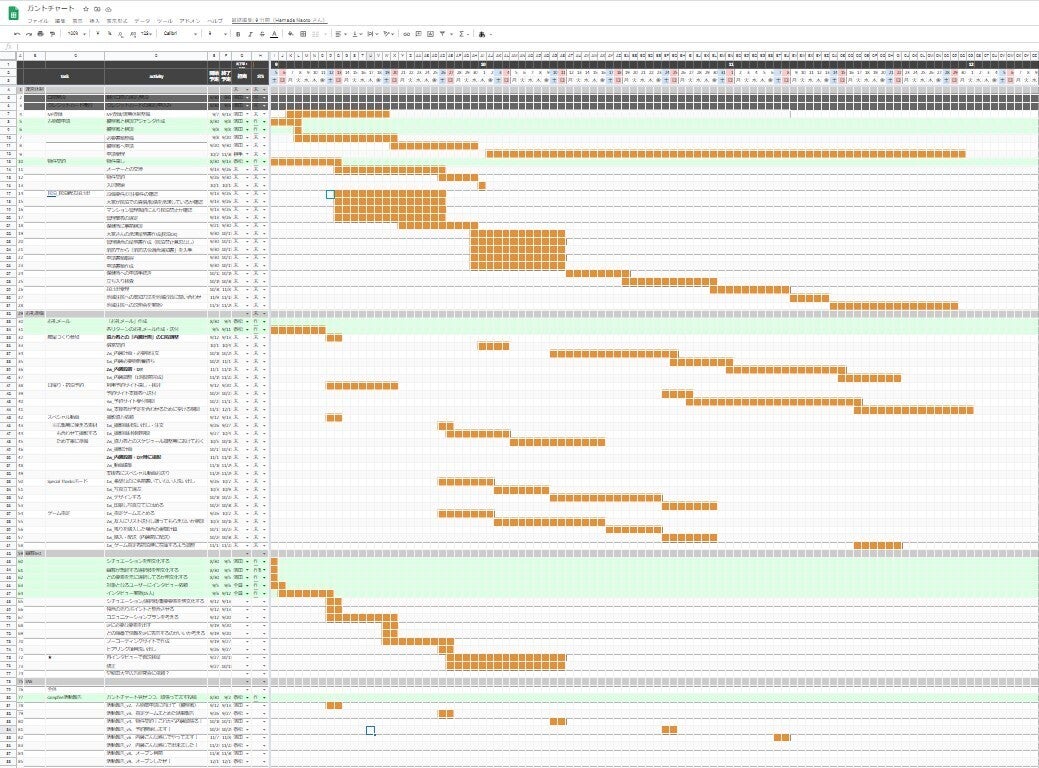Click the Create filter icon
This screenshot has width=1039, height=768.
tap(444, 33)
